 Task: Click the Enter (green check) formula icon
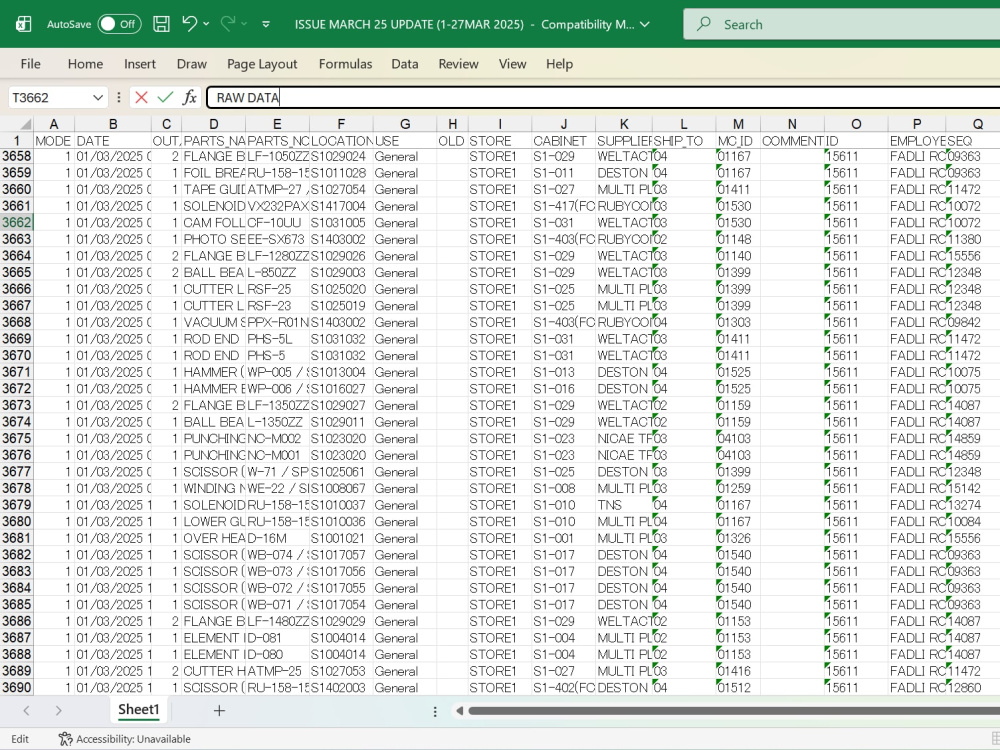(166, 98)
